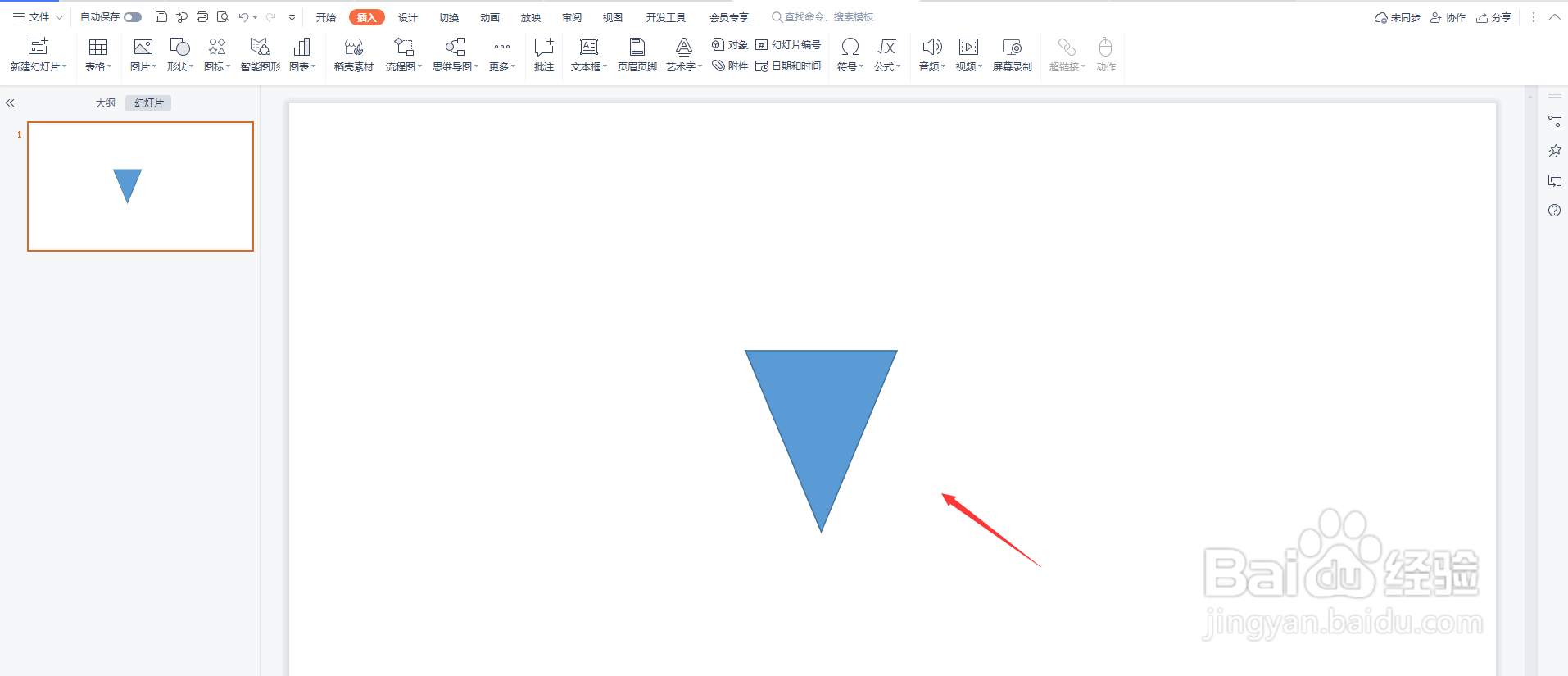Click the Not Synced (未同步) button

click(1397, 17)
